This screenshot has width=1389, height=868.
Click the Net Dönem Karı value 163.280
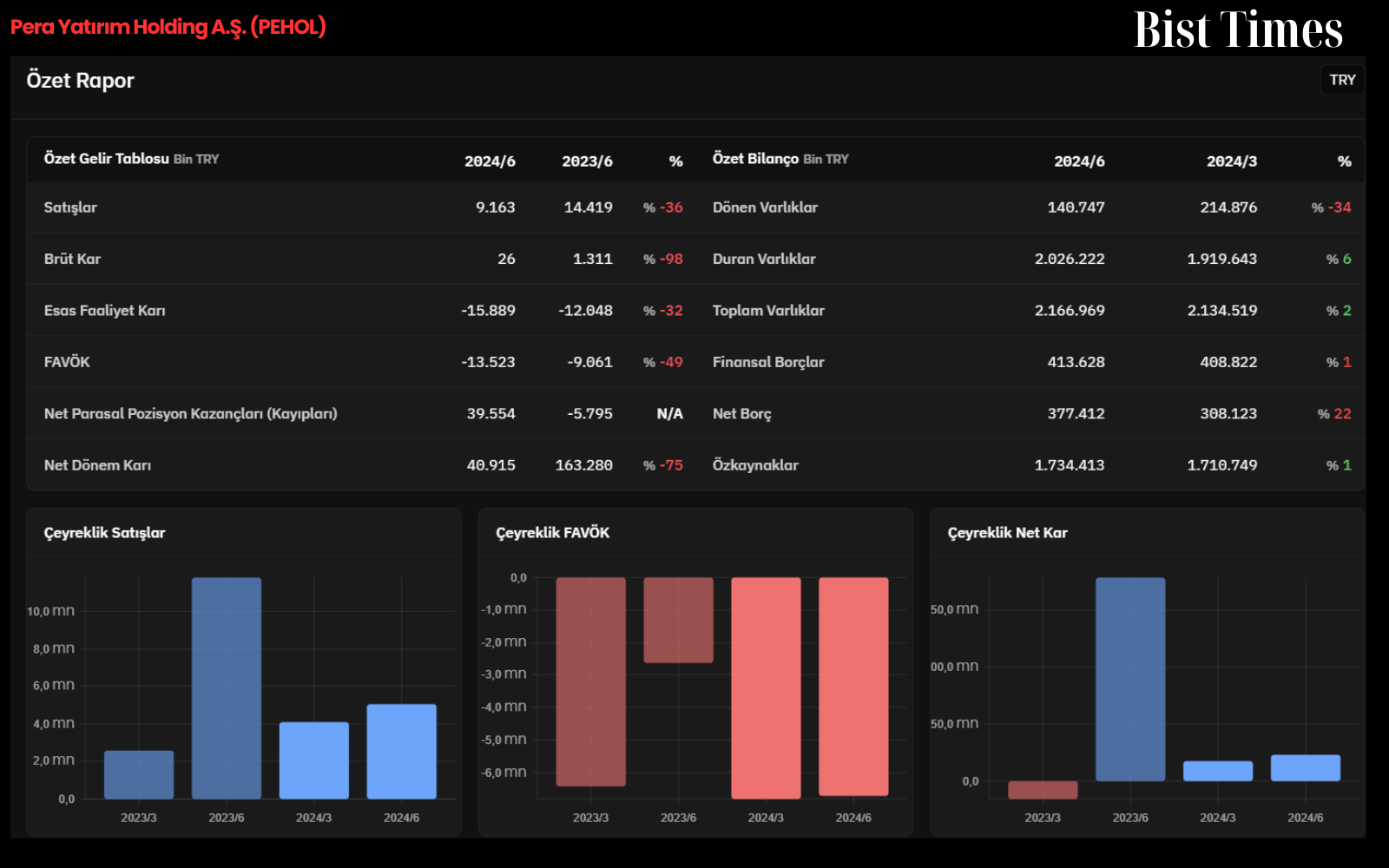point(583,465)
